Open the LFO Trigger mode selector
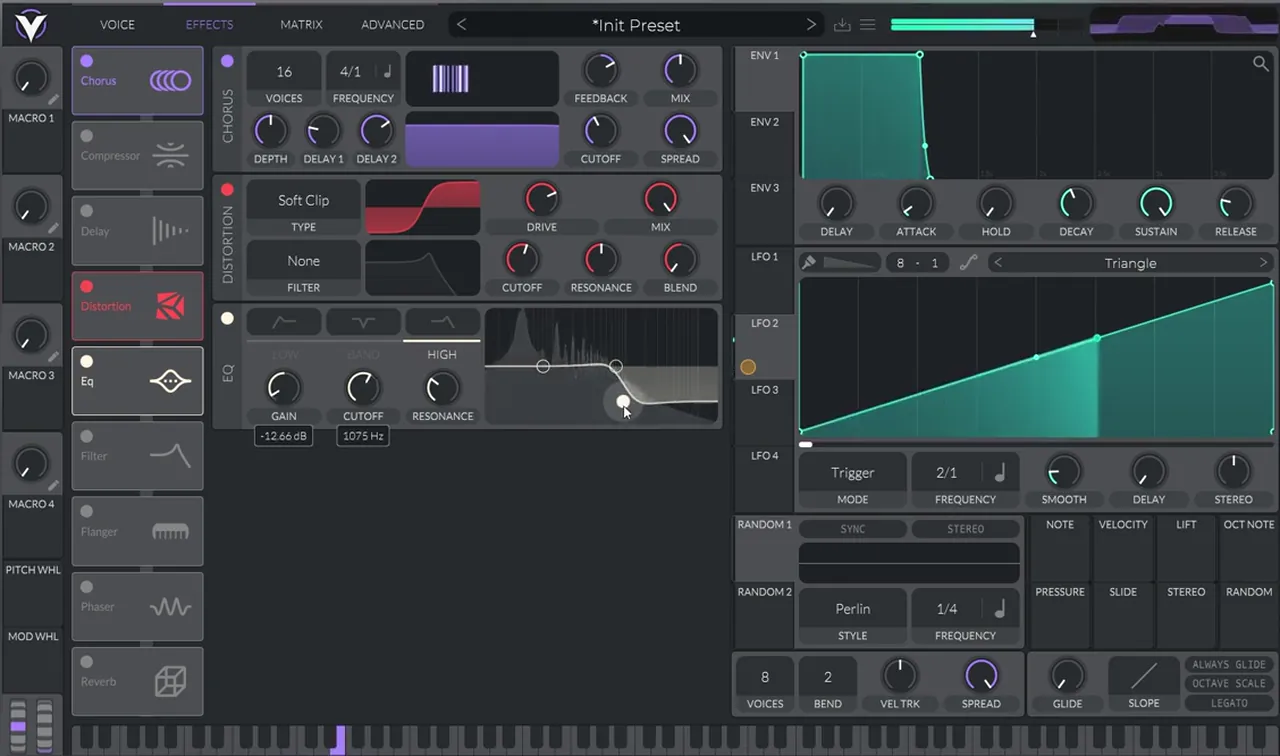Image resolution: width=1280 pixels, height=756 pixels. click(852, 472)
